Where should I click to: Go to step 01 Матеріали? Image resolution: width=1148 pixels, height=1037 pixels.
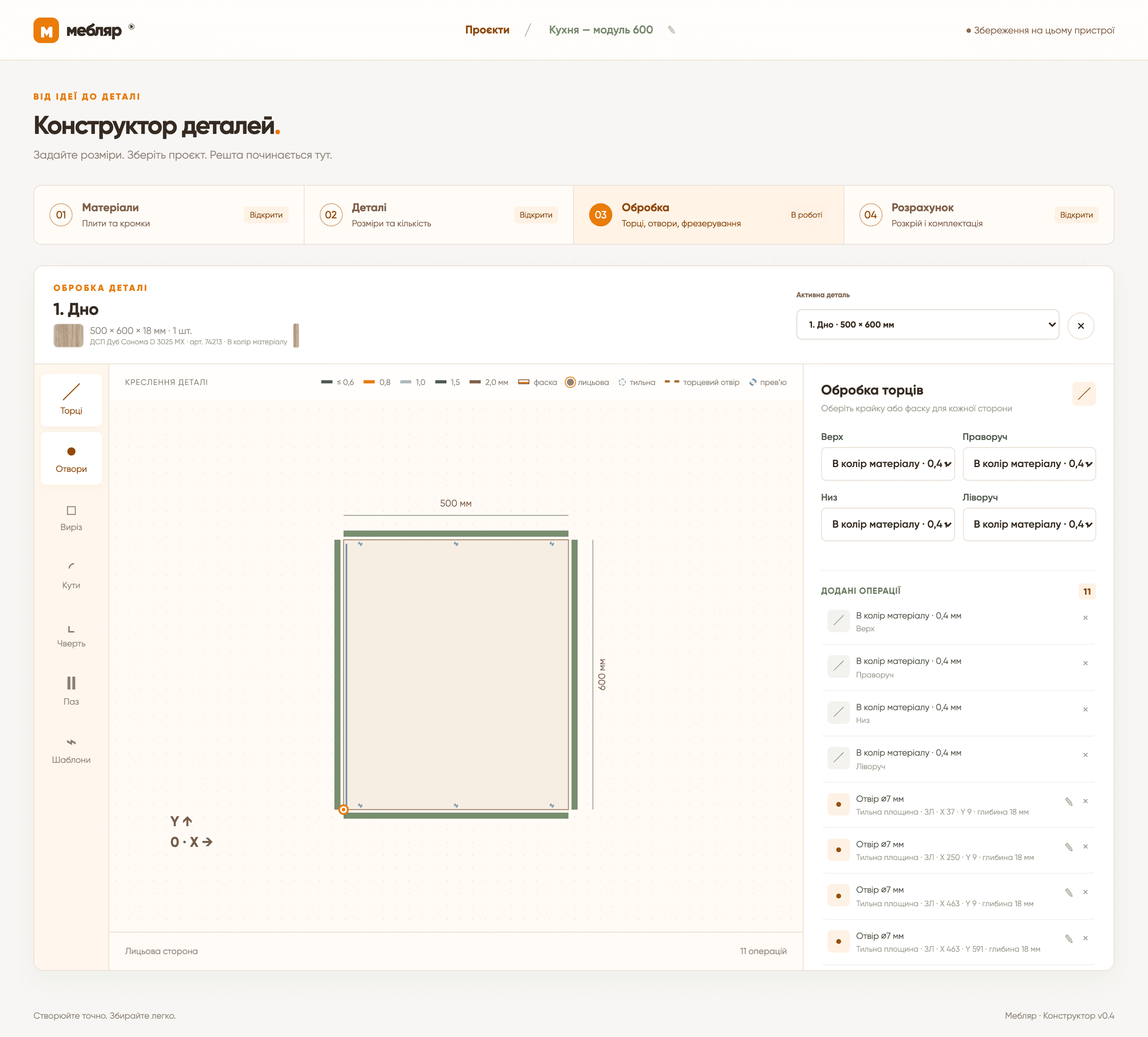pyautogui.click(x=169, y=215)
